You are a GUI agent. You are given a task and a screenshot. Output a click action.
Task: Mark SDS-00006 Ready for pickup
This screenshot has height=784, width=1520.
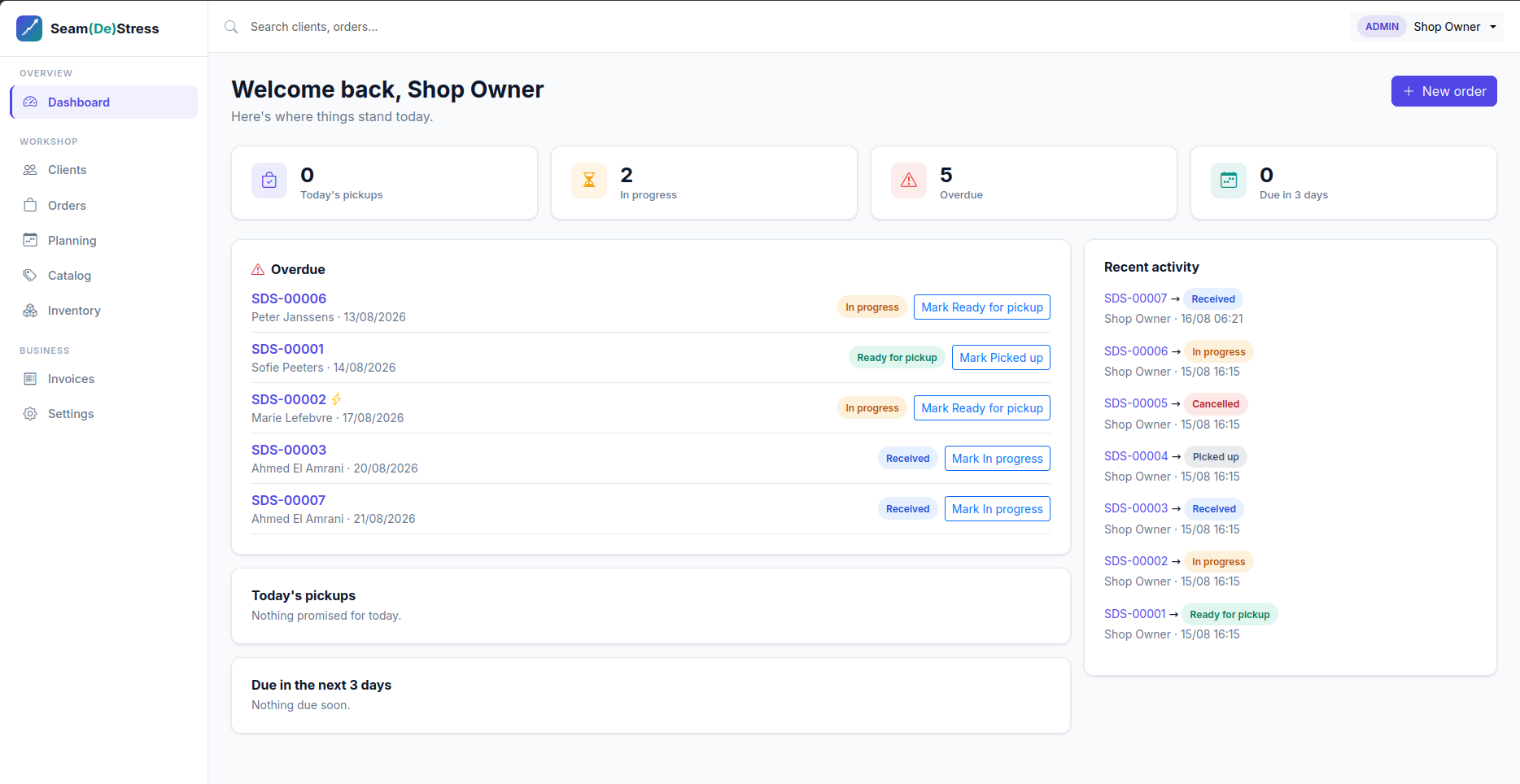coord(982,307)
